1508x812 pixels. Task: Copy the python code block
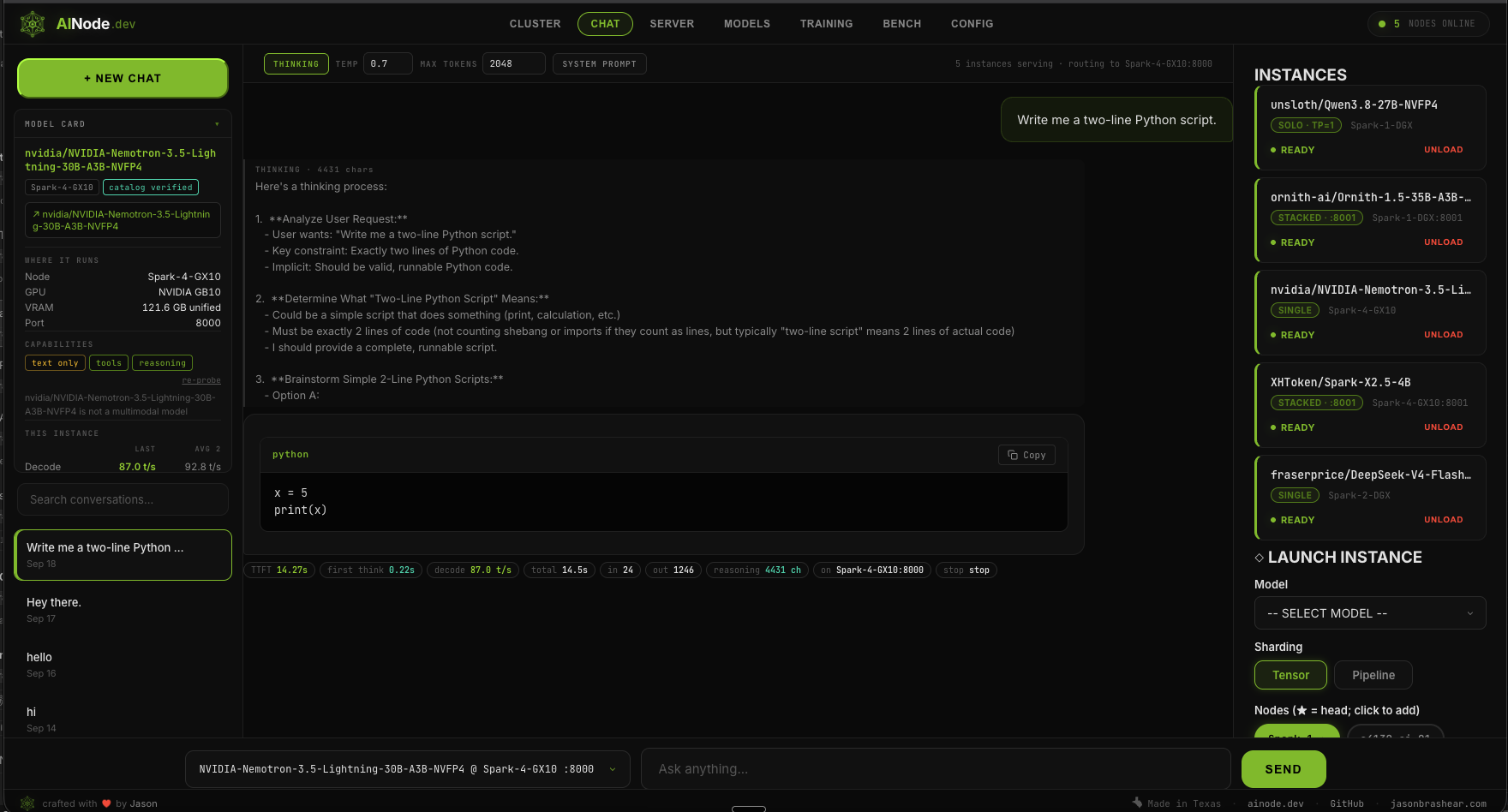tap(1026, 455)
